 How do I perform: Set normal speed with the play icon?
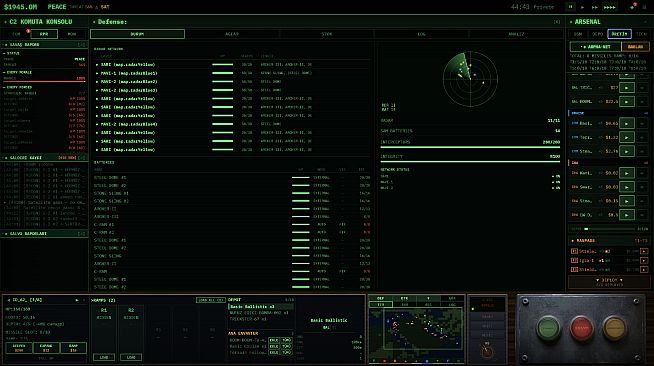[583, 7]
